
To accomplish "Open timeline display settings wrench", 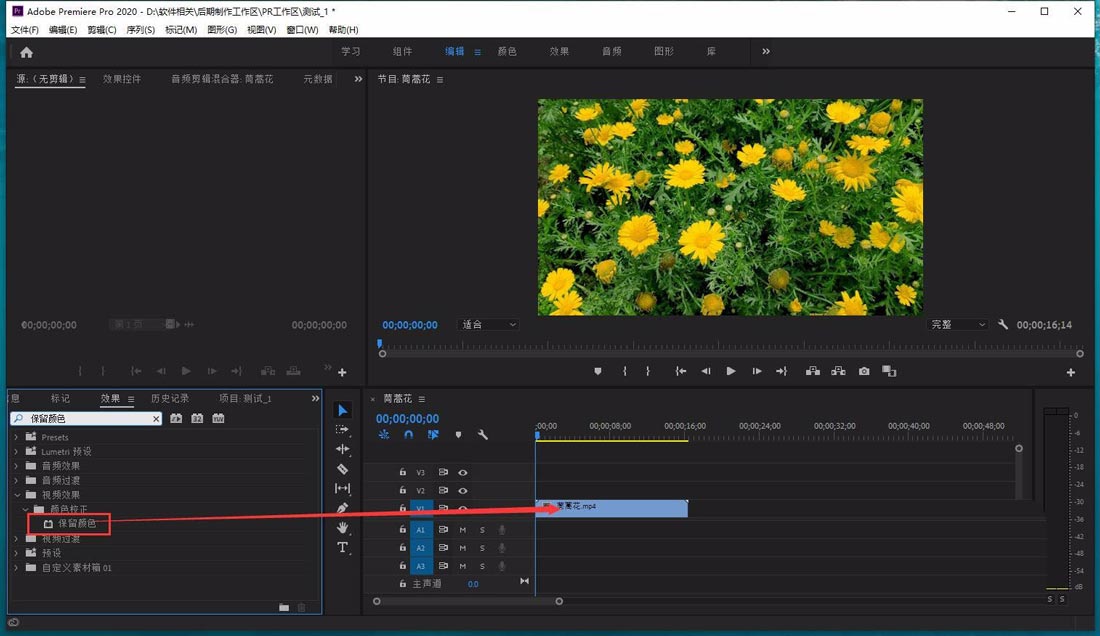I will 483,435.
